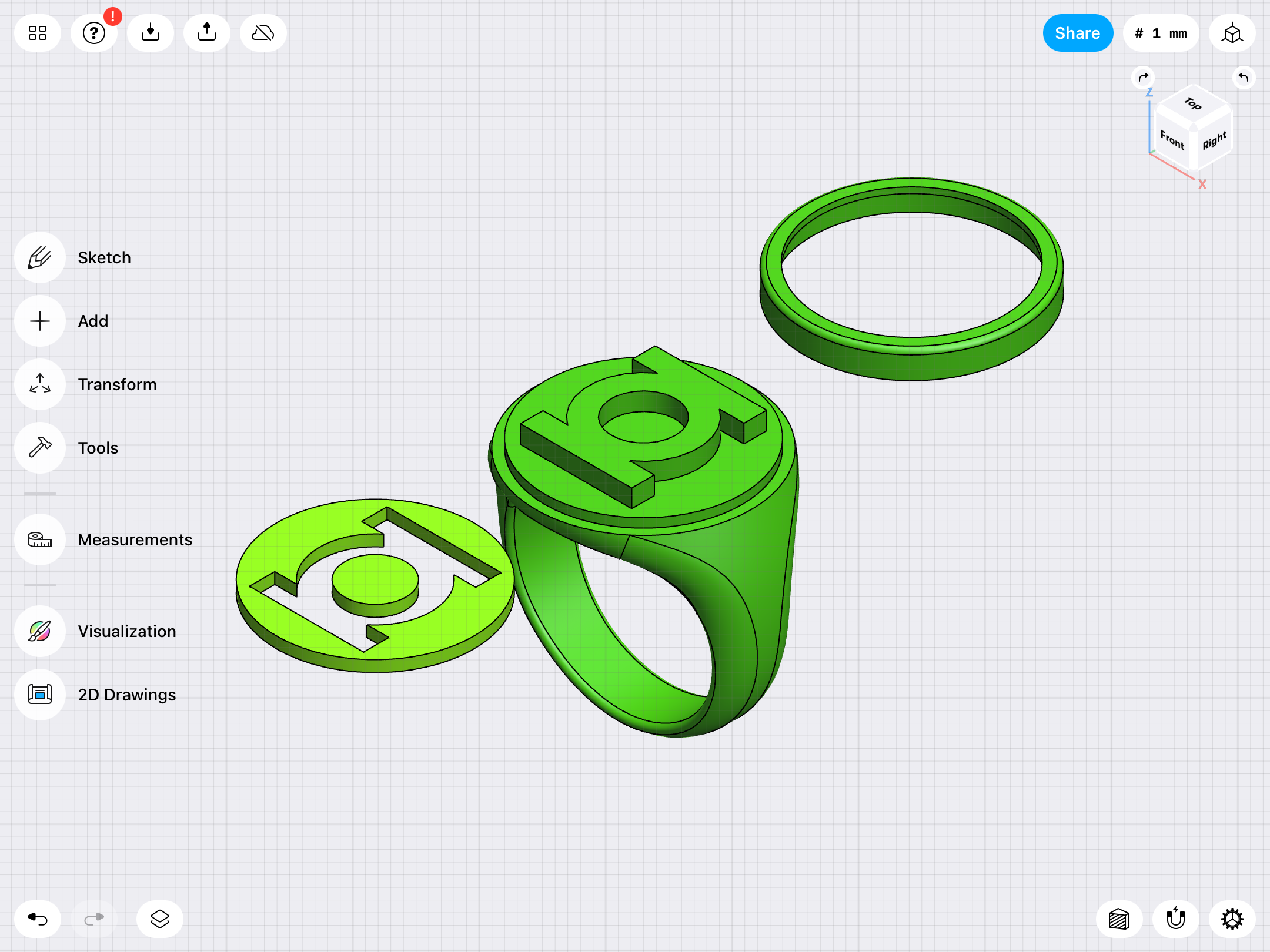Open the Add menu label

pos(93,321)
